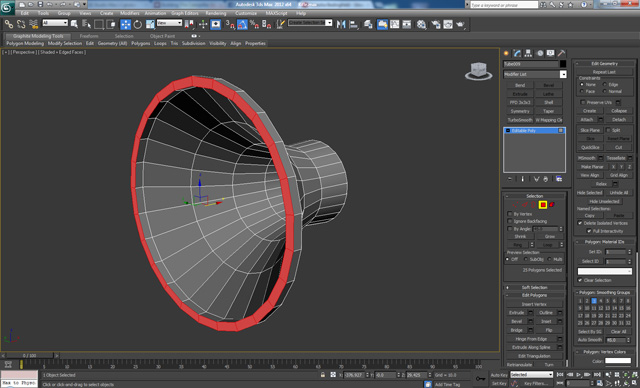Enable the By Angle checkbox
This screenshot has height=388, width=640.
510,229
